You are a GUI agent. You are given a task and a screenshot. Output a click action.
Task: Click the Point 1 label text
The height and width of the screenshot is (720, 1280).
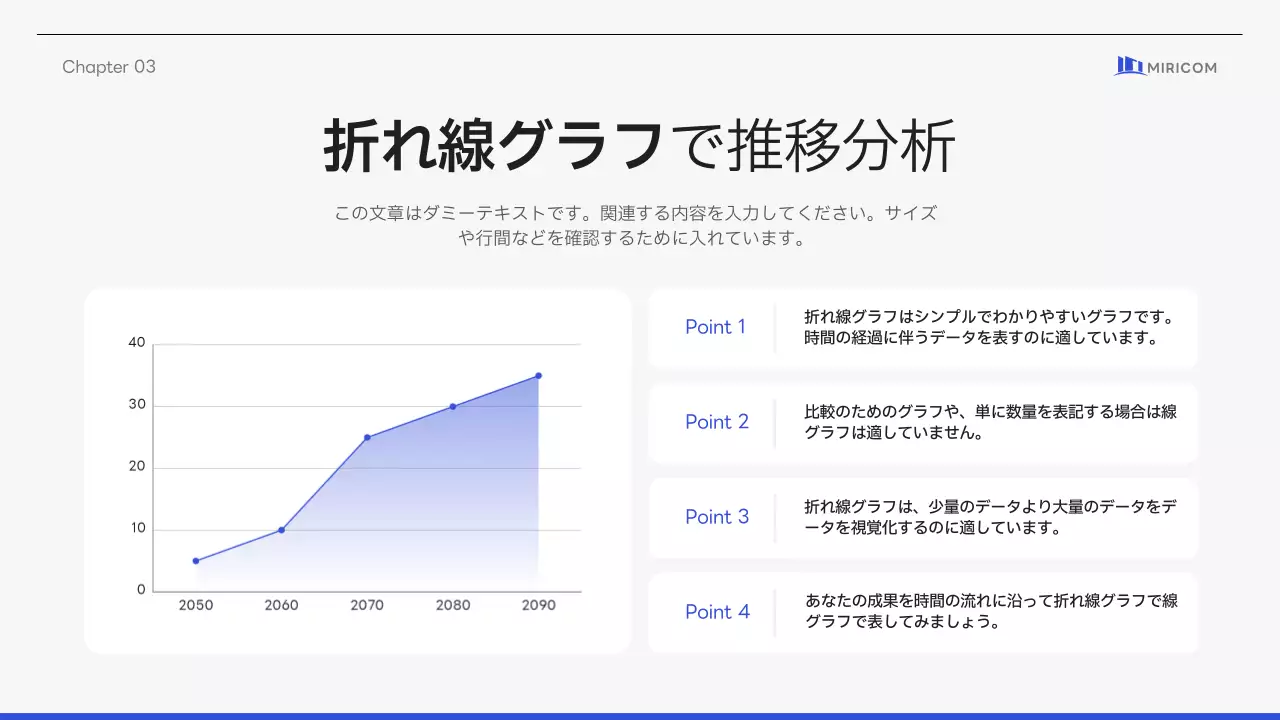click(x=717, y=328)
